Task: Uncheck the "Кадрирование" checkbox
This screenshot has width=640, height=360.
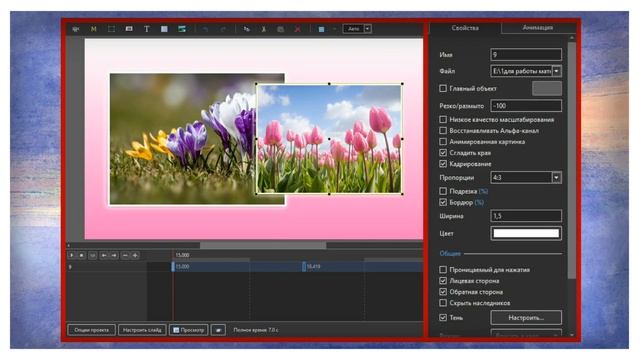Action: (443, 164)
